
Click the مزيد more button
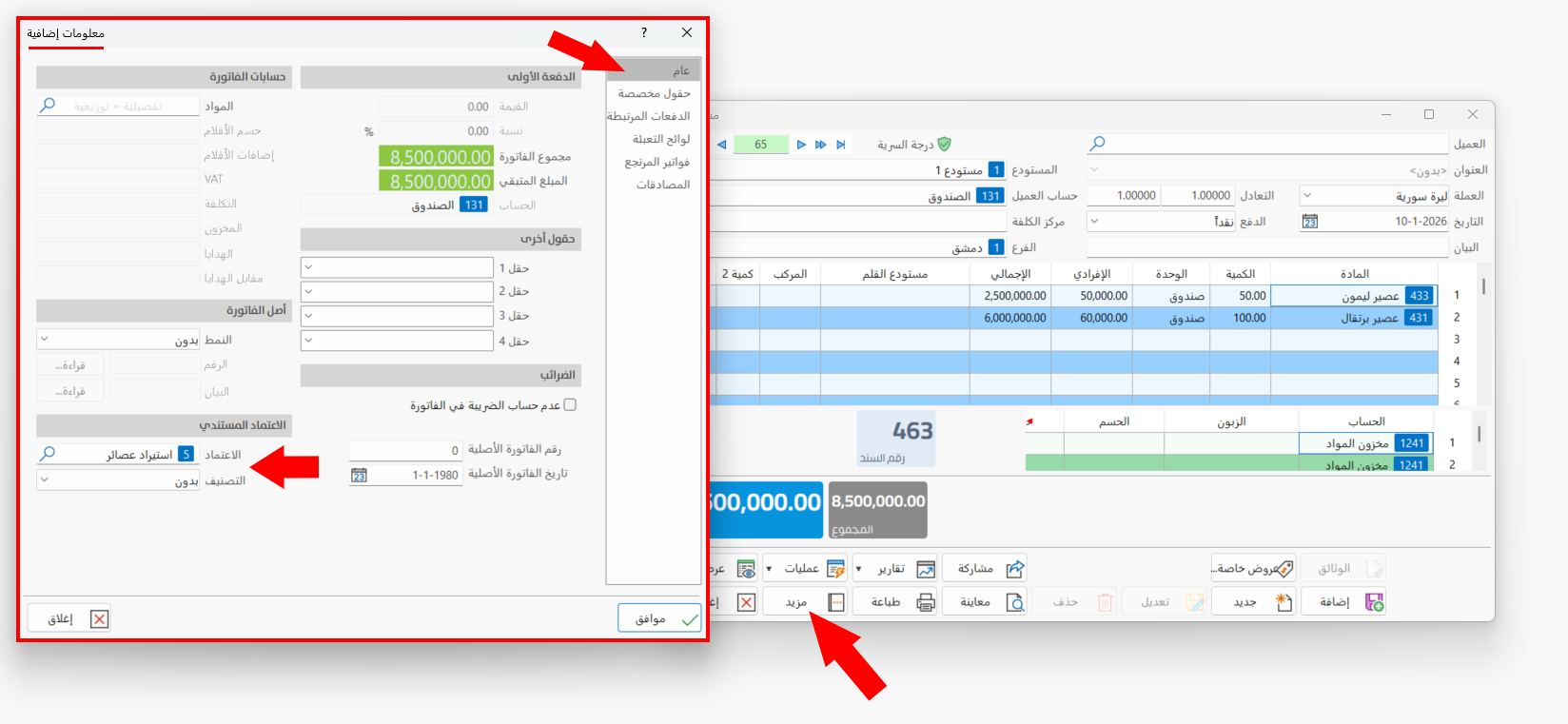pyautogui.click(x=805, y=602)
